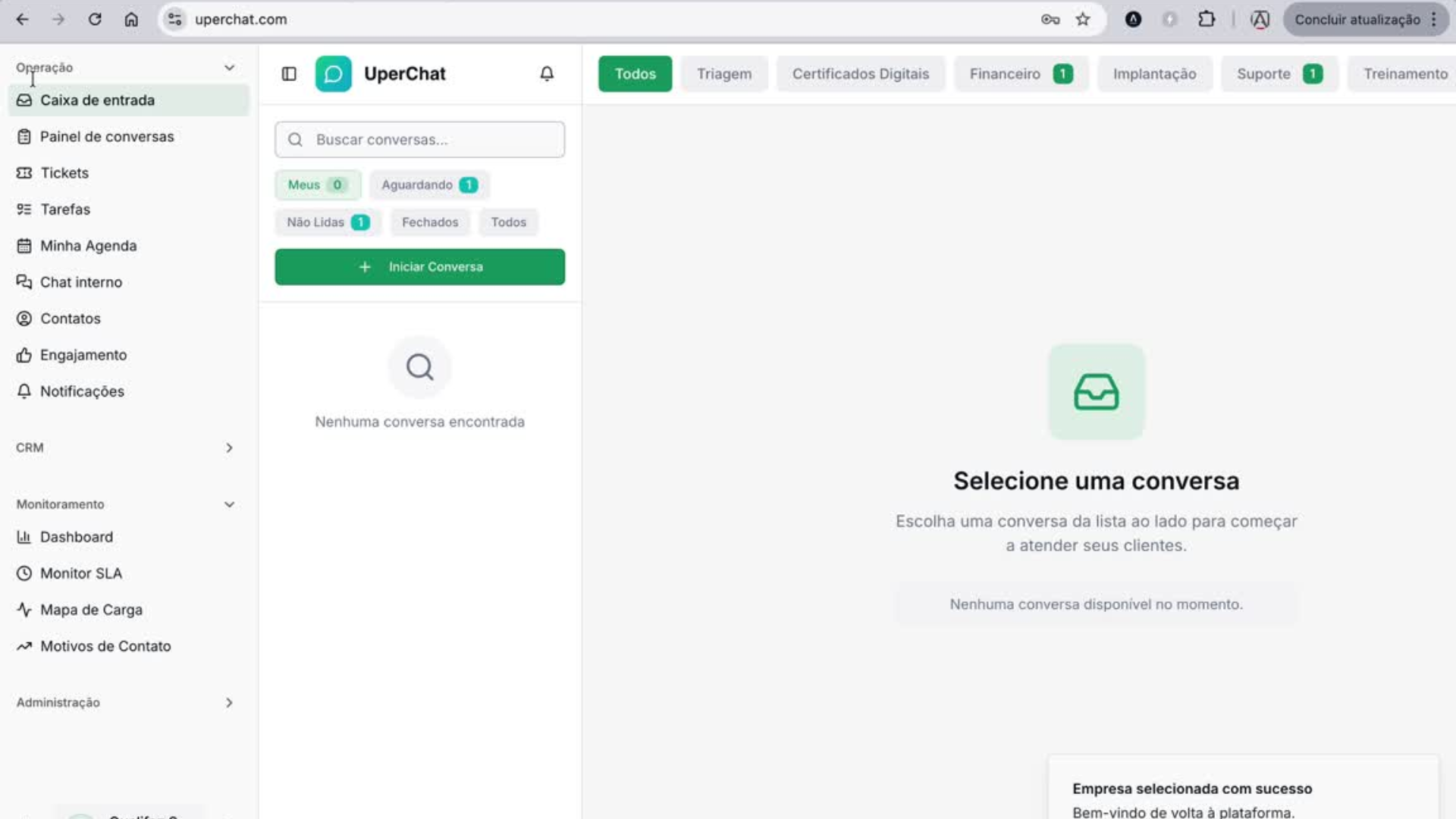Open the notification bell beside UperChat
This screenshot has height=819, width=1456.
coord(547,74)
